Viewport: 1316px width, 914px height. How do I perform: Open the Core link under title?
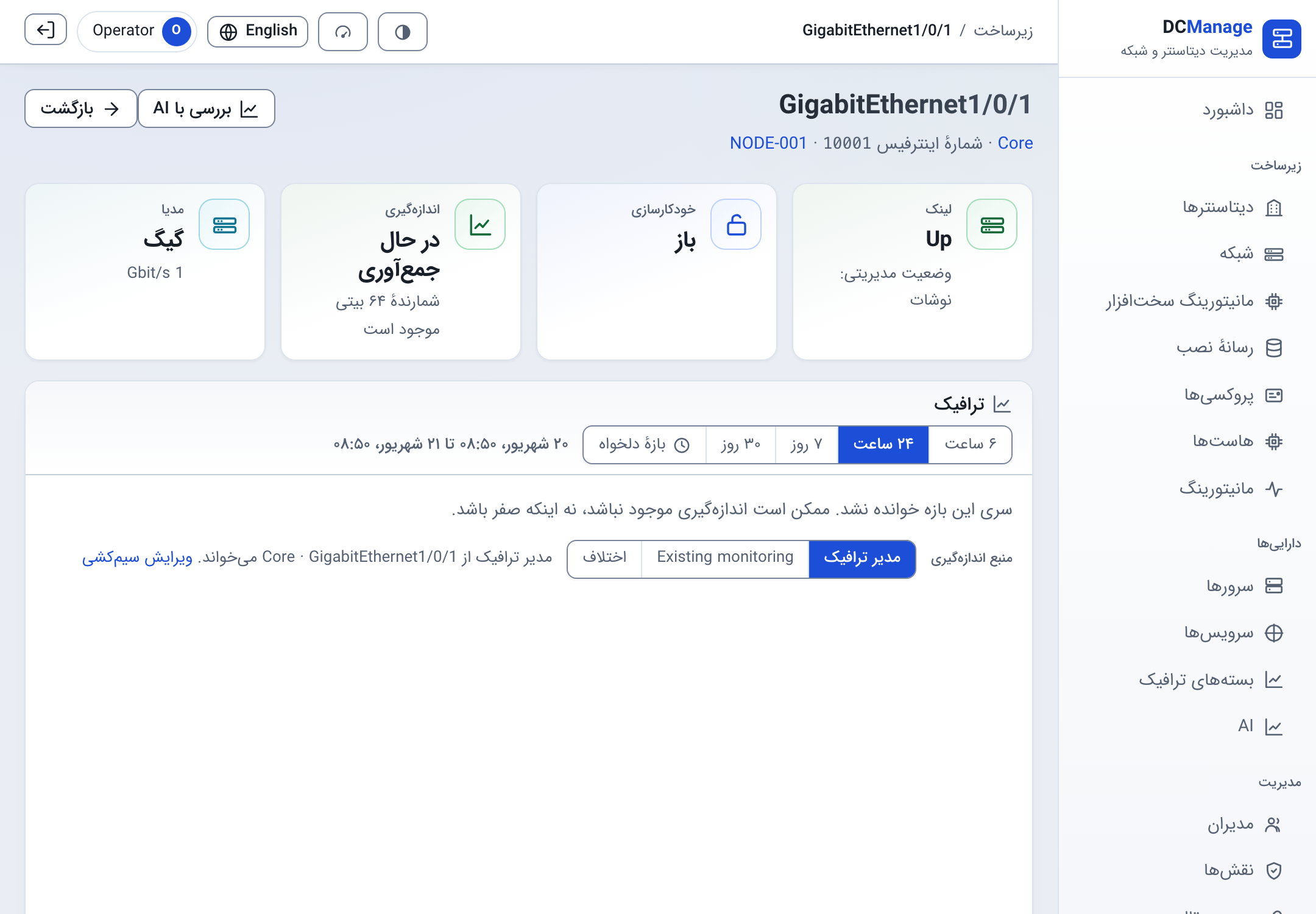[x=1015, y=143]
